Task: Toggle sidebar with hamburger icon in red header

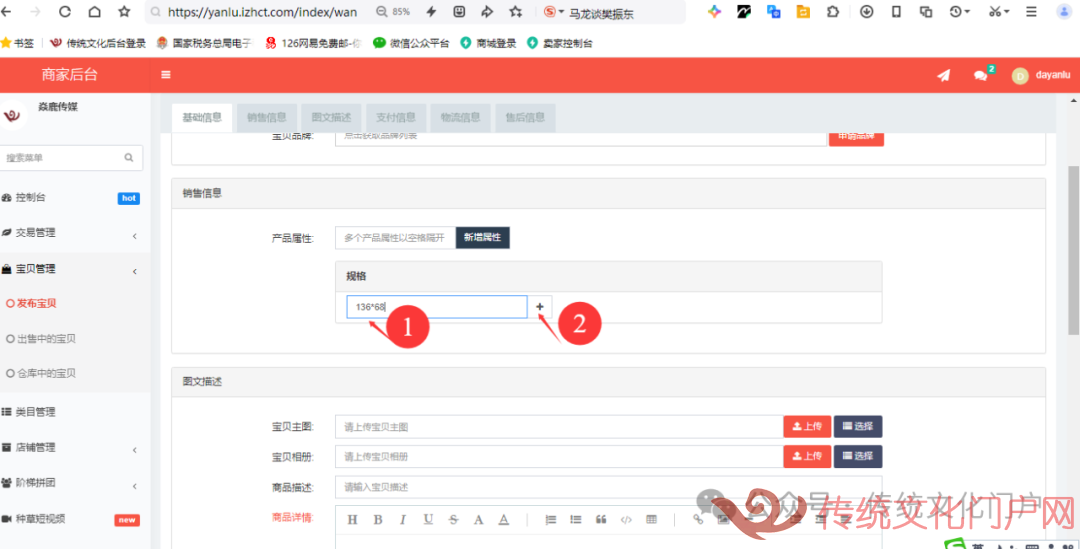Action: coord(166,74)
